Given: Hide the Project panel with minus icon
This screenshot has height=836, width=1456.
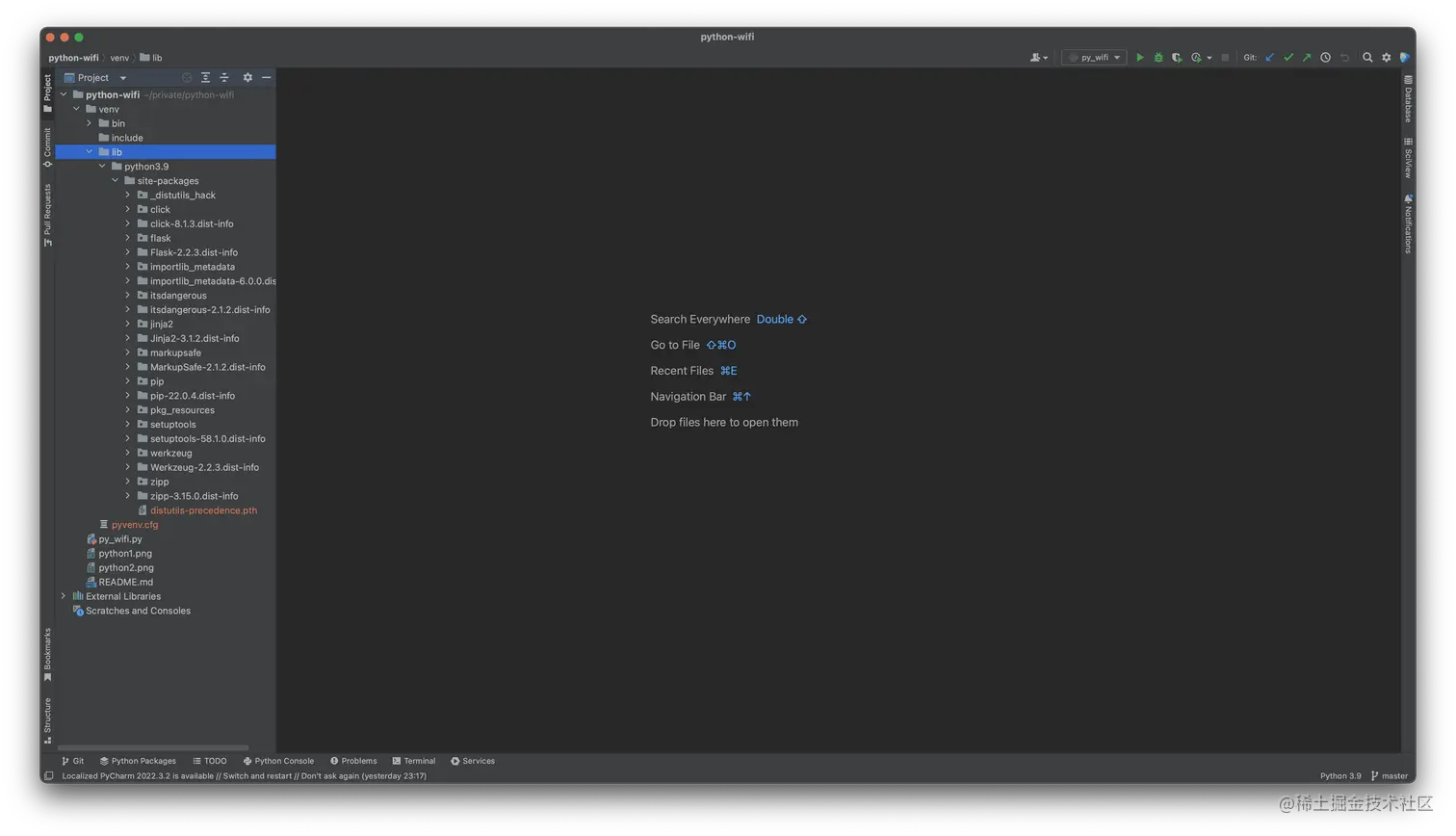Looking at the screenshot, I should pos(267,78).
